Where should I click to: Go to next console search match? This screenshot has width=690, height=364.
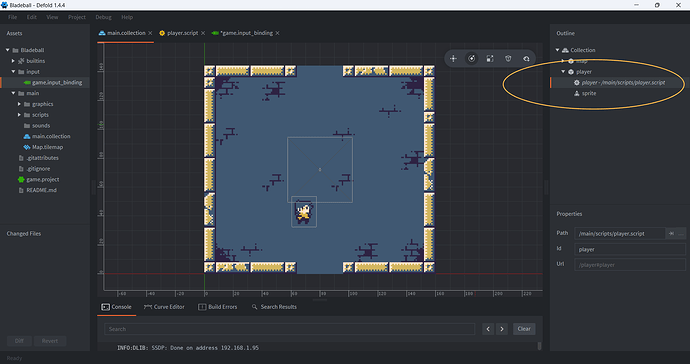(502, 329)
